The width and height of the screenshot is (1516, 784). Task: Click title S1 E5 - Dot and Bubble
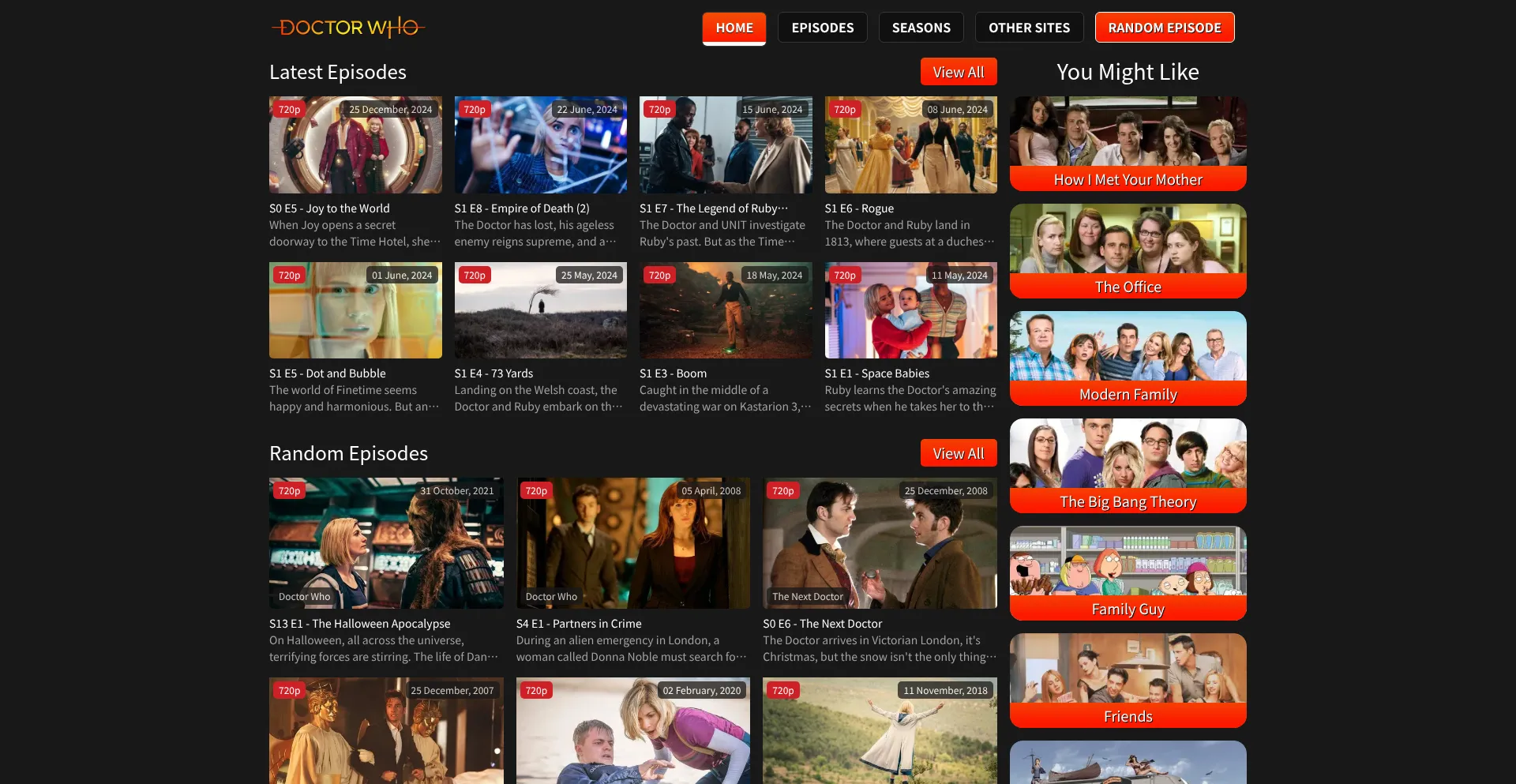pyautogui.click(x=328, y=373)
